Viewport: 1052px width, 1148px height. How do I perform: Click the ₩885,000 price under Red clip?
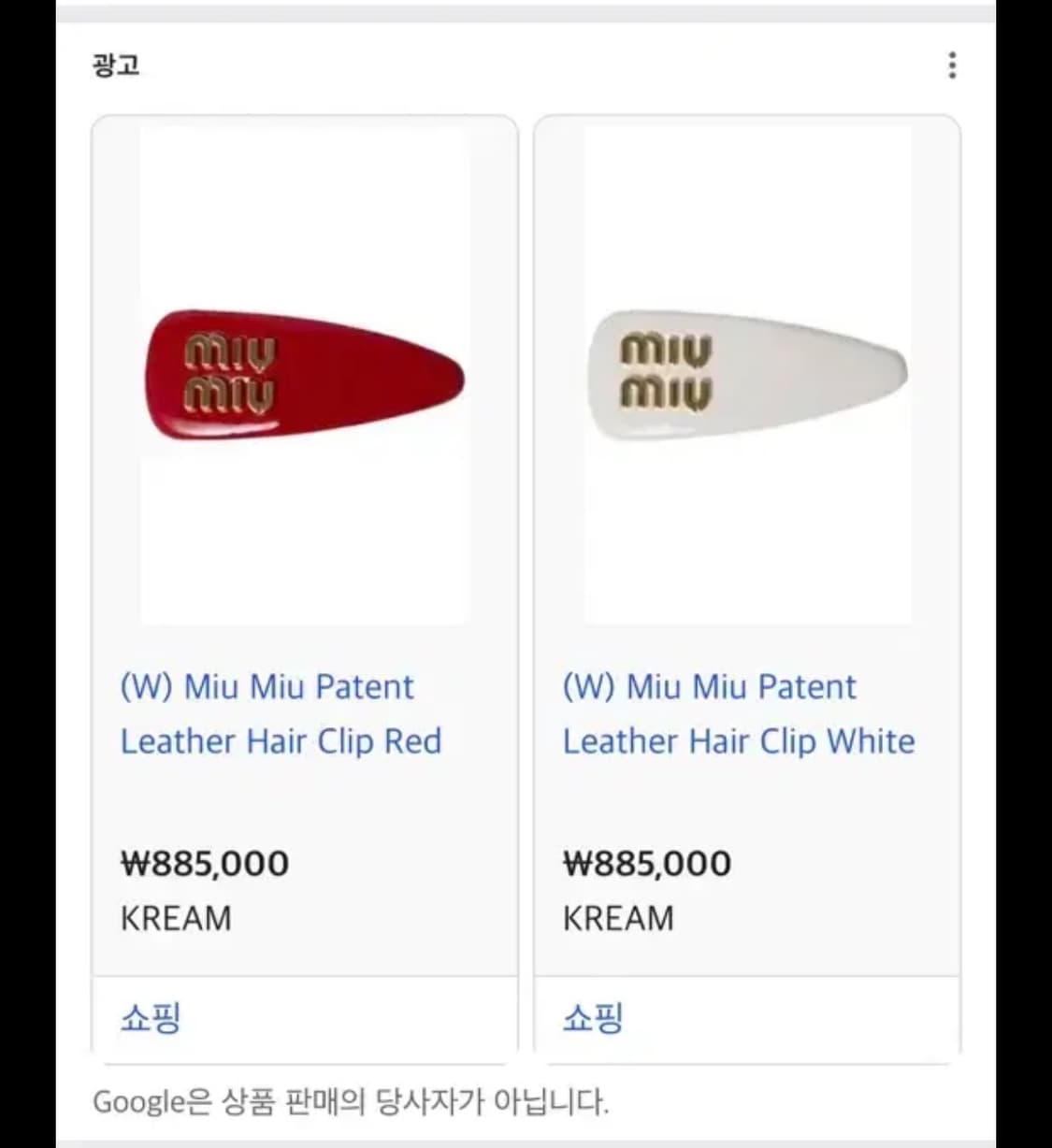pos(205,863)
